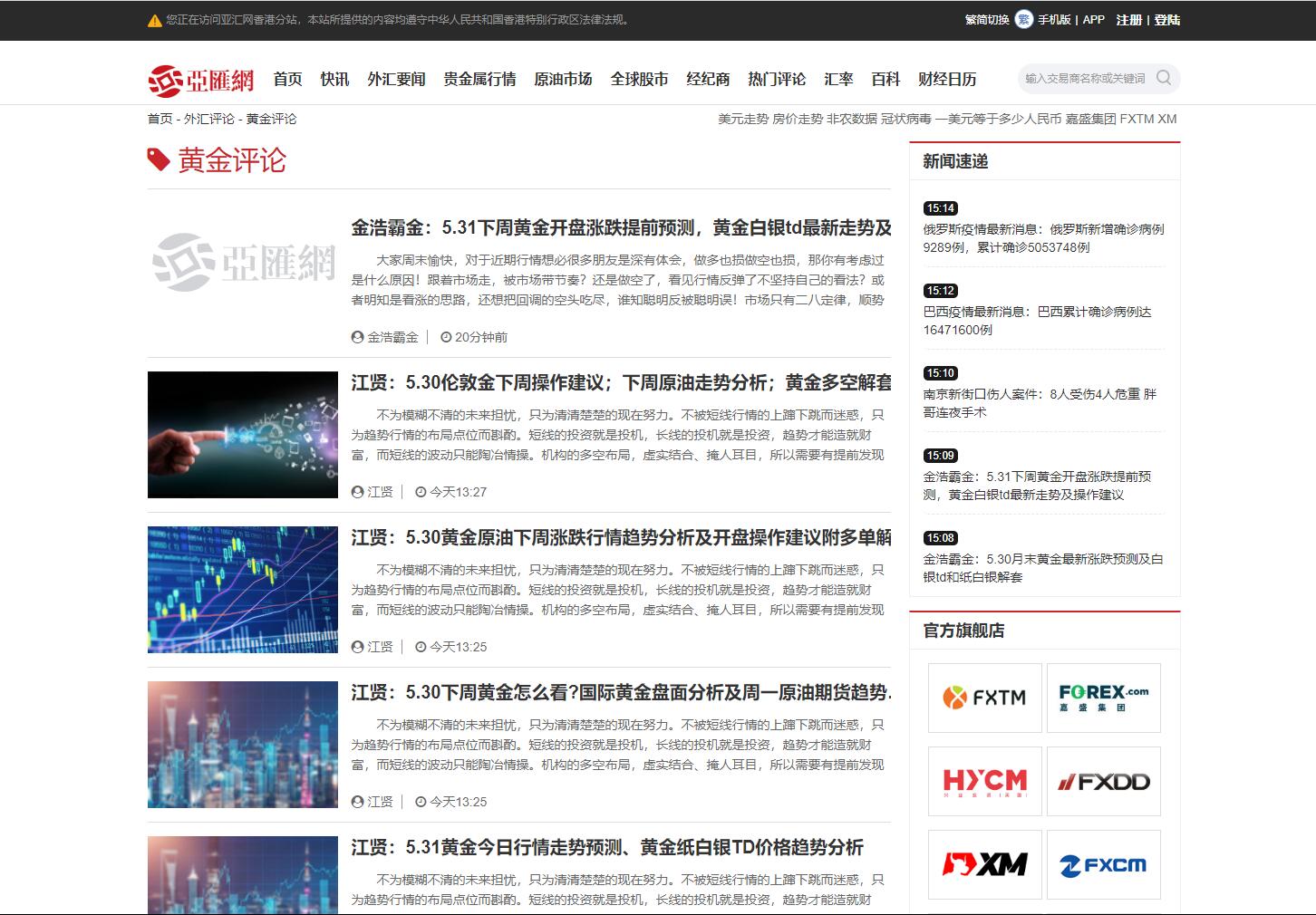Open the 非农数据 hot topic link

point(853,118)
